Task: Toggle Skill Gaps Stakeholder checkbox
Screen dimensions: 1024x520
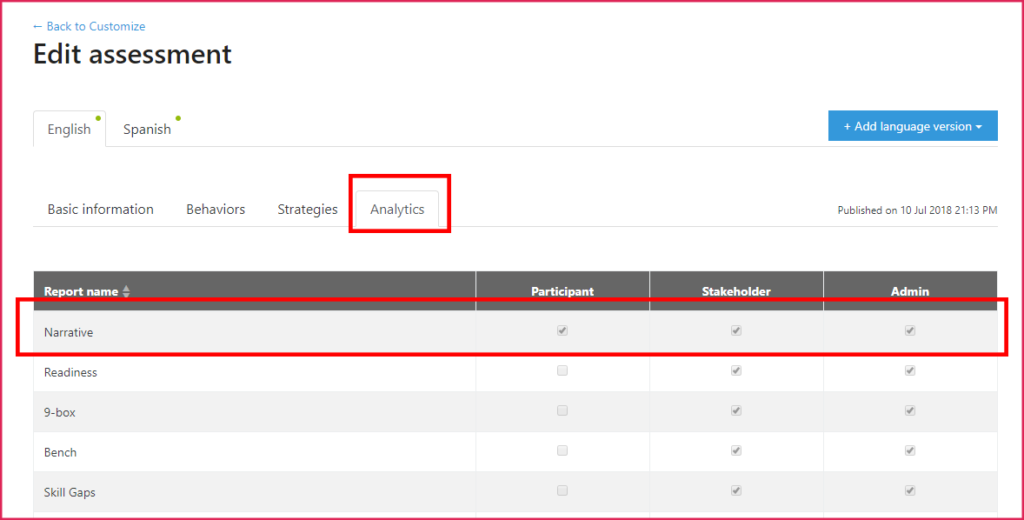Action: (736, 491)
